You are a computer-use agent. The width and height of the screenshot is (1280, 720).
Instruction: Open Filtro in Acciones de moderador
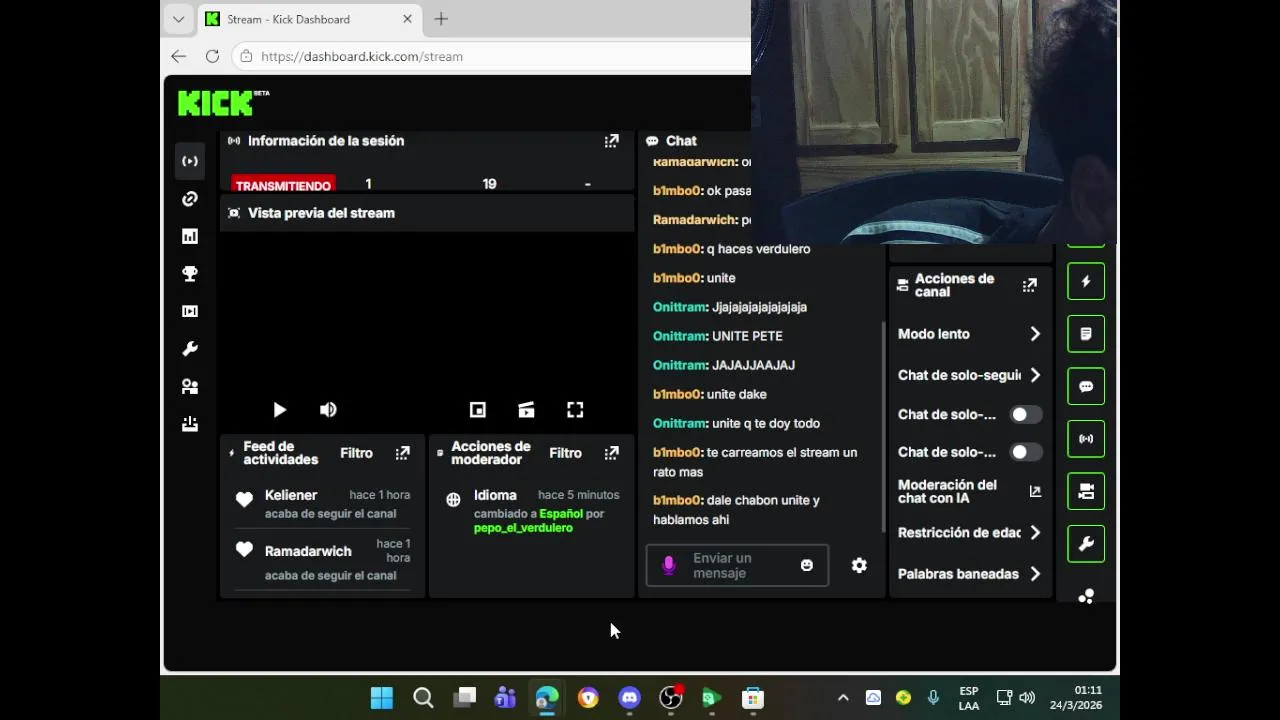pos(565,453)
